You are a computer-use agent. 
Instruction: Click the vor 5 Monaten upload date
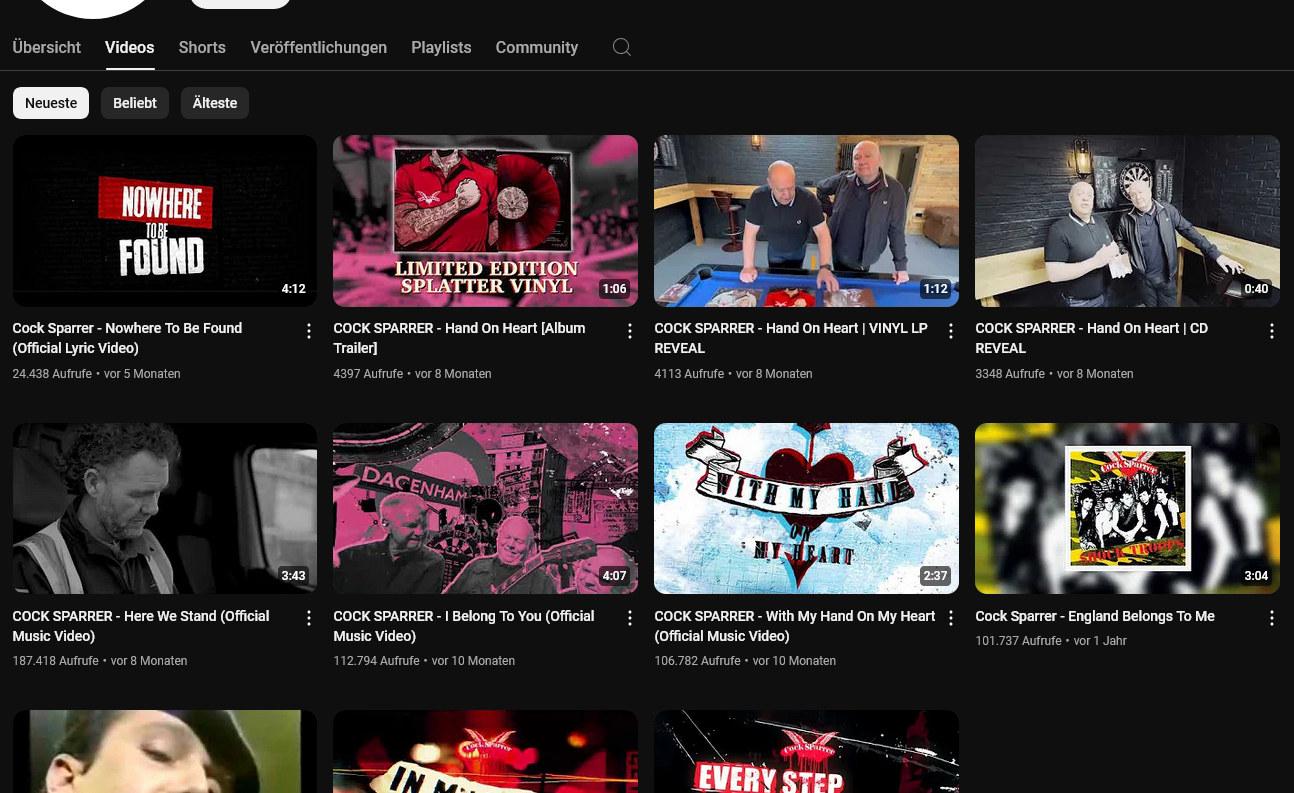[142, 374]
